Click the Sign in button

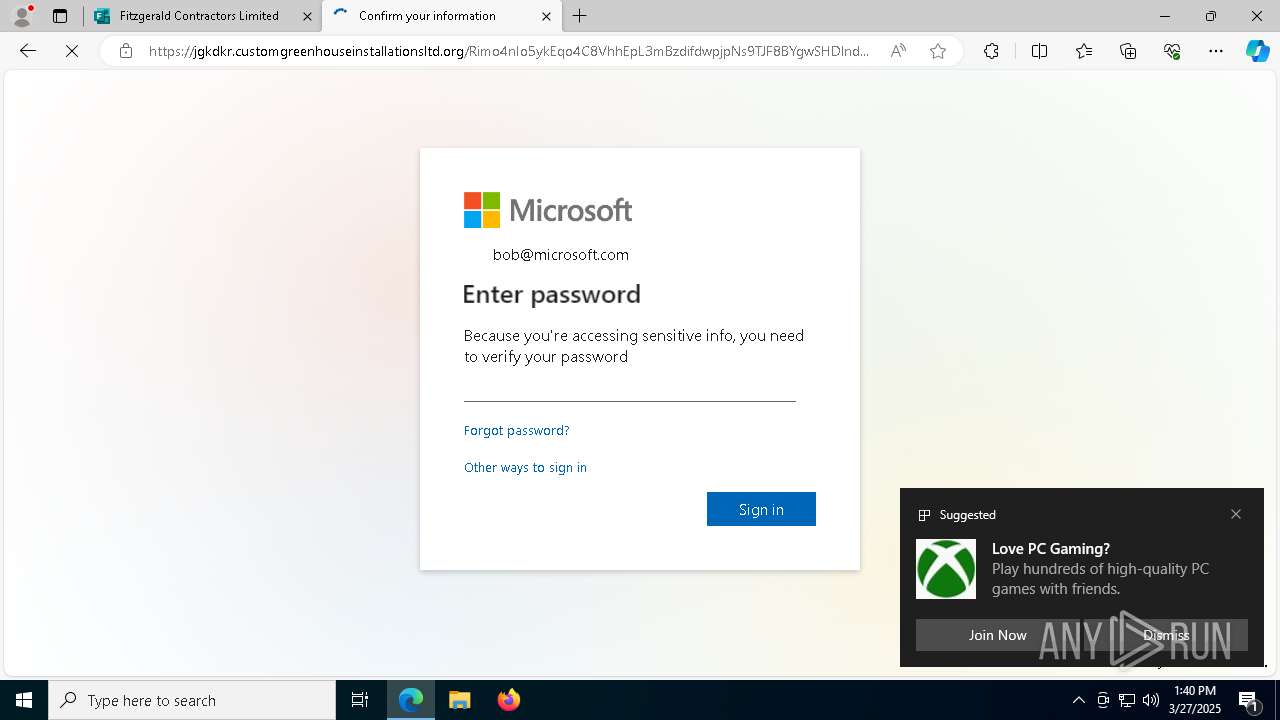coord(761,509)
